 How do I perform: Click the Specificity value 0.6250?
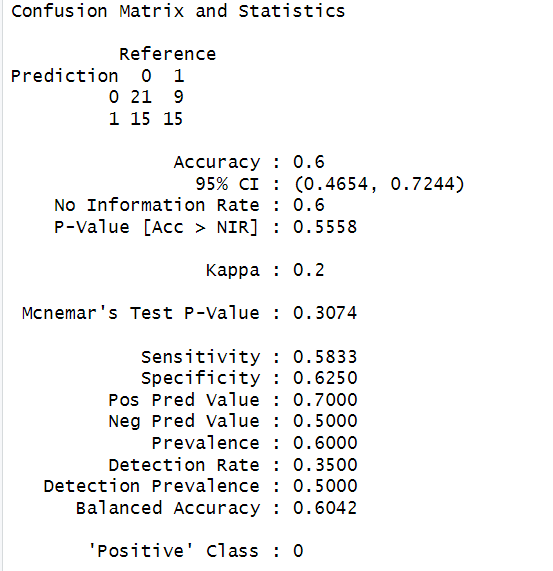(325, 378)
